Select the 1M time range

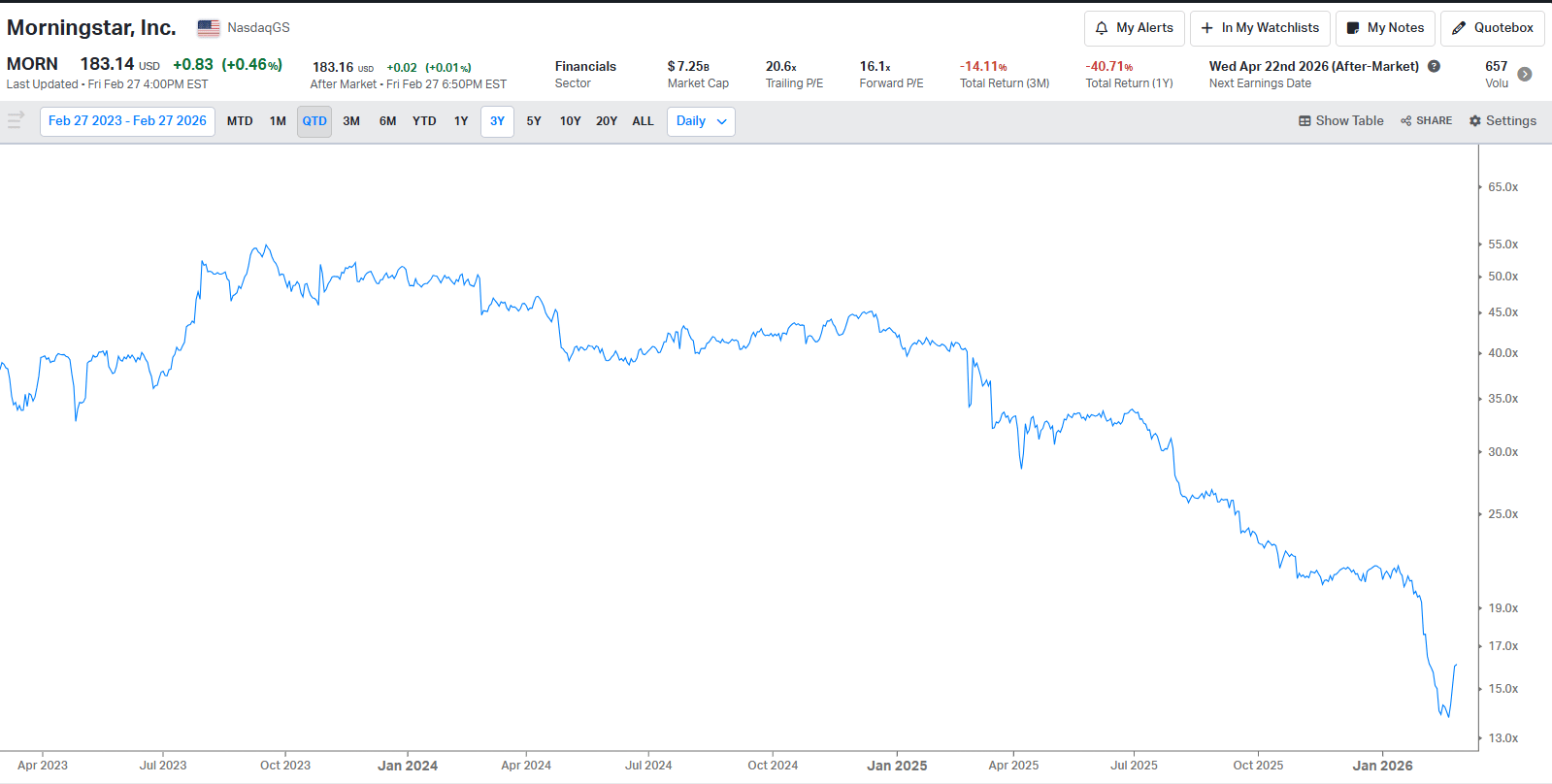click(x=278, y=121)
